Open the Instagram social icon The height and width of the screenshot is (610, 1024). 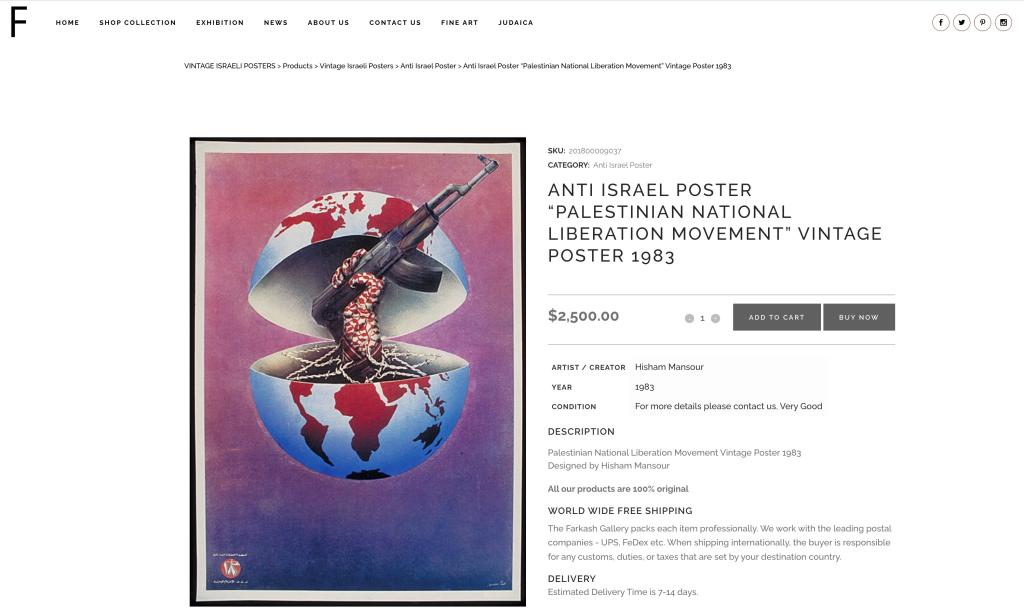[1003, 22]
